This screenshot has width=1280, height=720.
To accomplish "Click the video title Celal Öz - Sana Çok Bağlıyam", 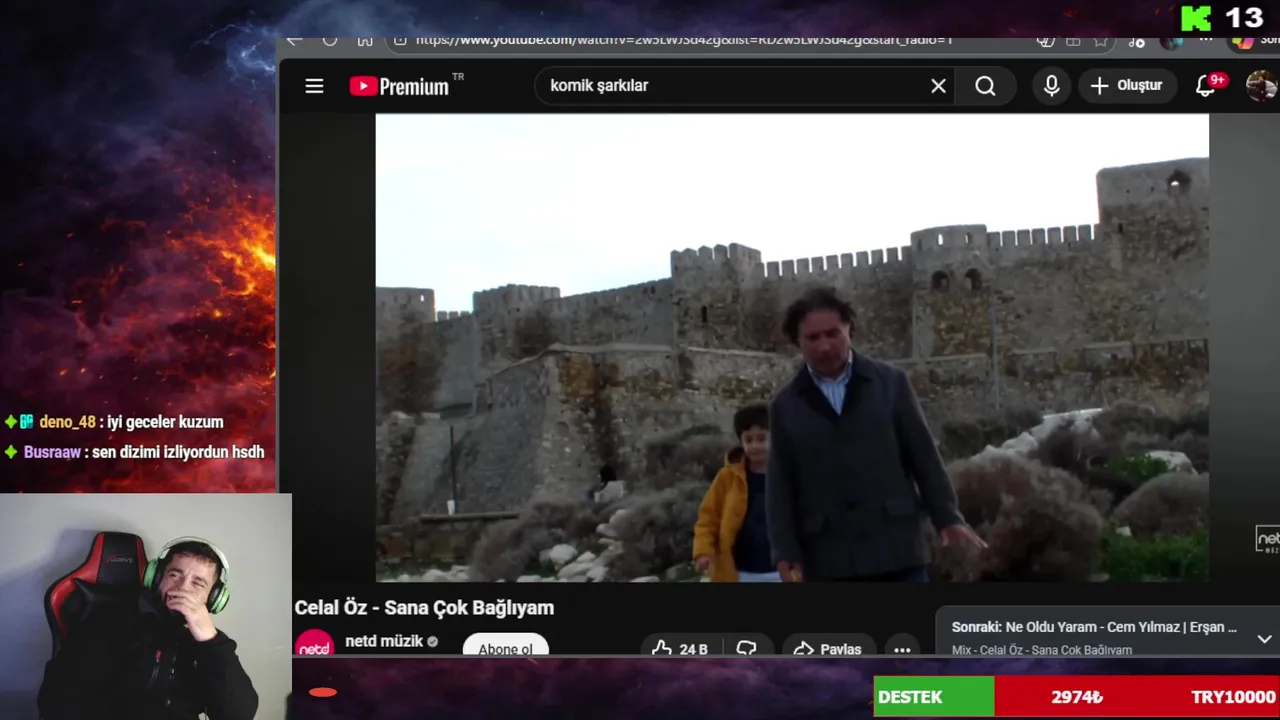I will pos(424,607).
